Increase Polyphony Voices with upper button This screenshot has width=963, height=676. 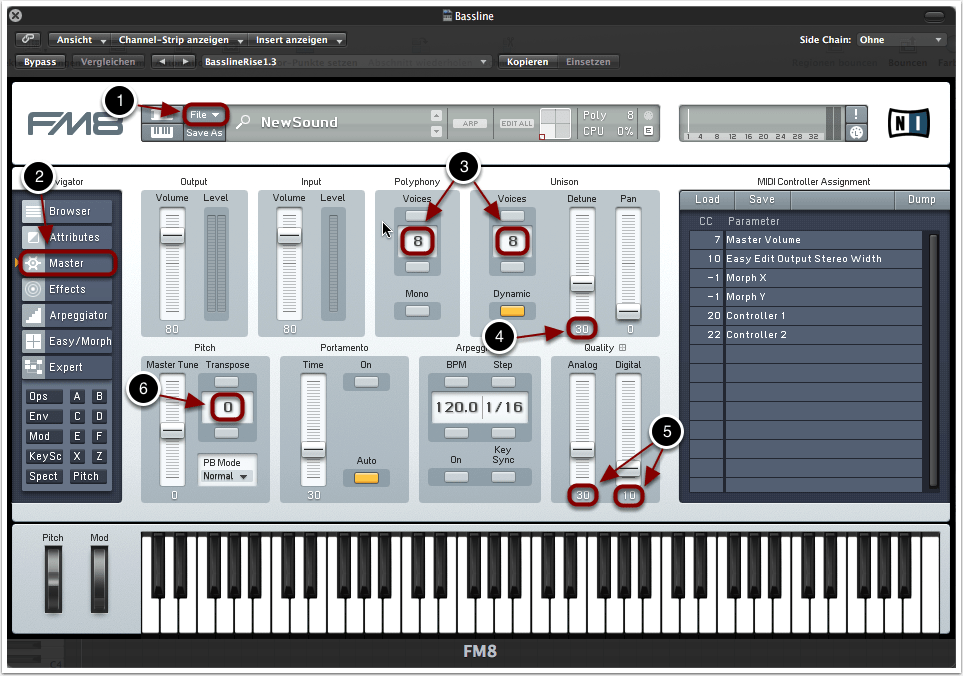coord(417,216)
